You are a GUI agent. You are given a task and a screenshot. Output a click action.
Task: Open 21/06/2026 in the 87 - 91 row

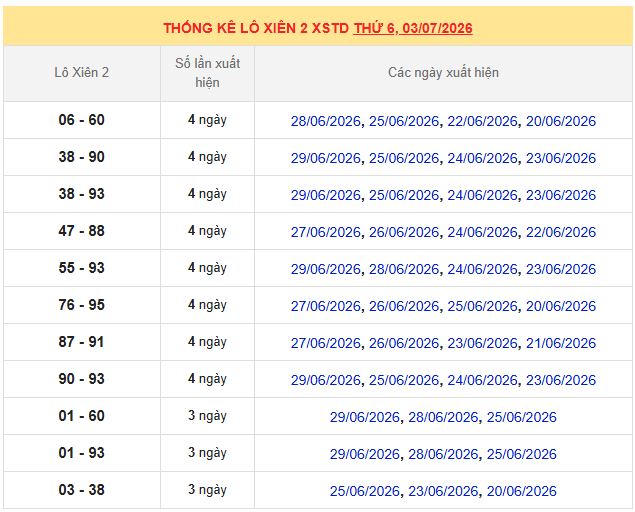click(561, 343)
